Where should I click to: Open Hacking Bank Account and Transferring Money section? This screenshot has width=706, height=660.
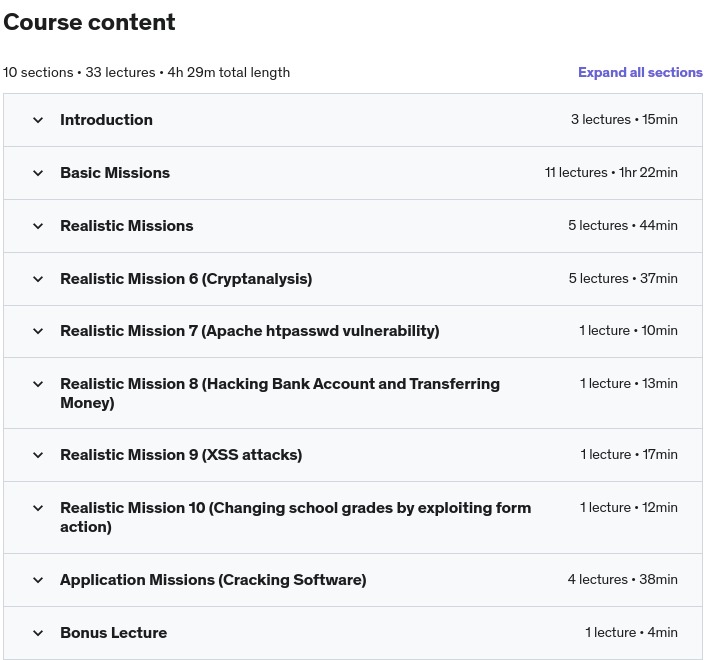coord(280,393)
